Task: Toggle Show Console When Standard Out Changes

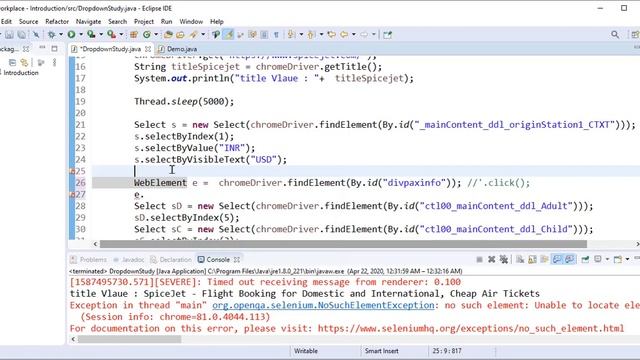Action: coord(557,259)
